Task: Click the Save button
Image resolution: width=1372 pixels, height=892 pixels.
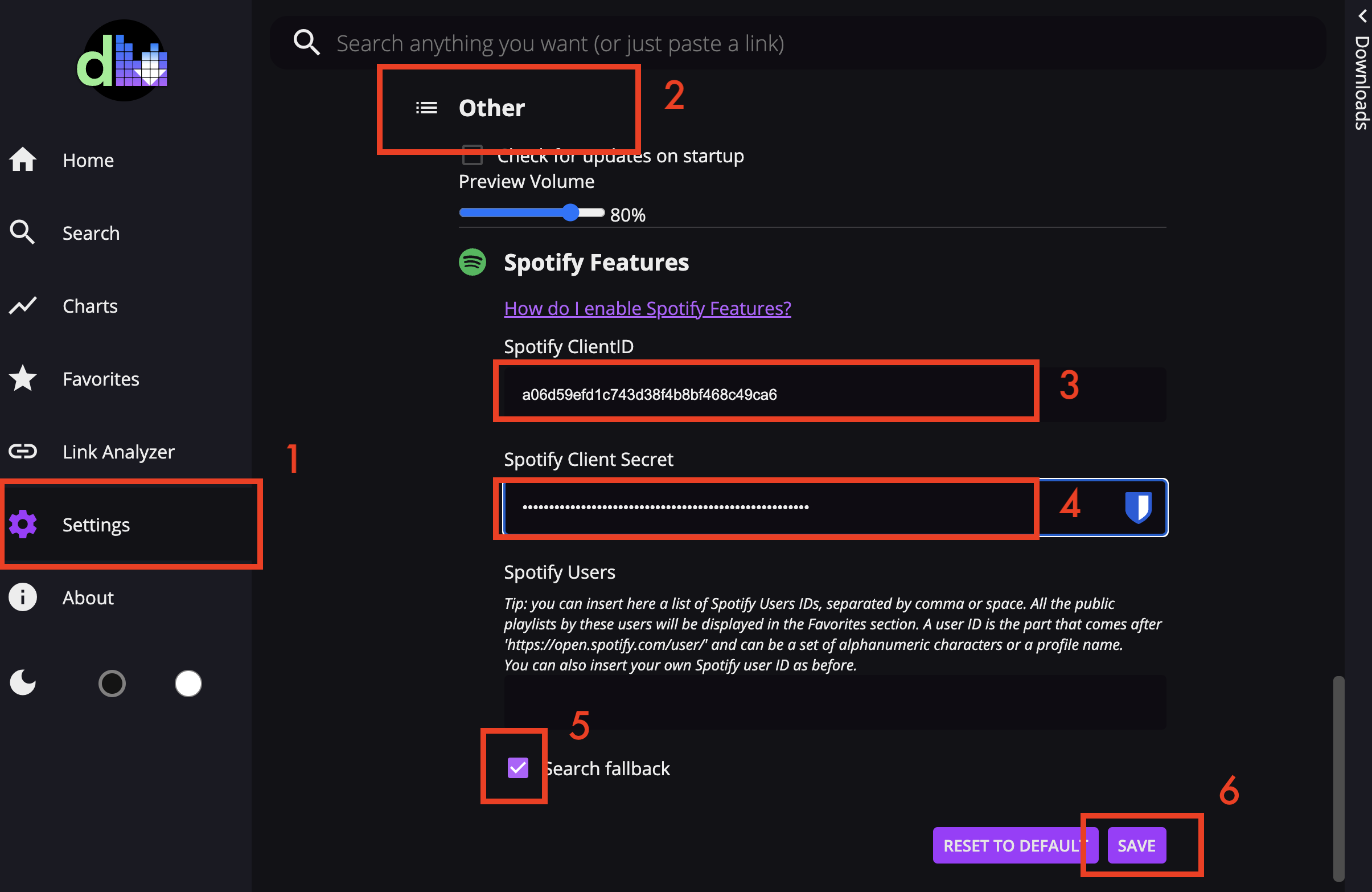Action: [1136, 845]
